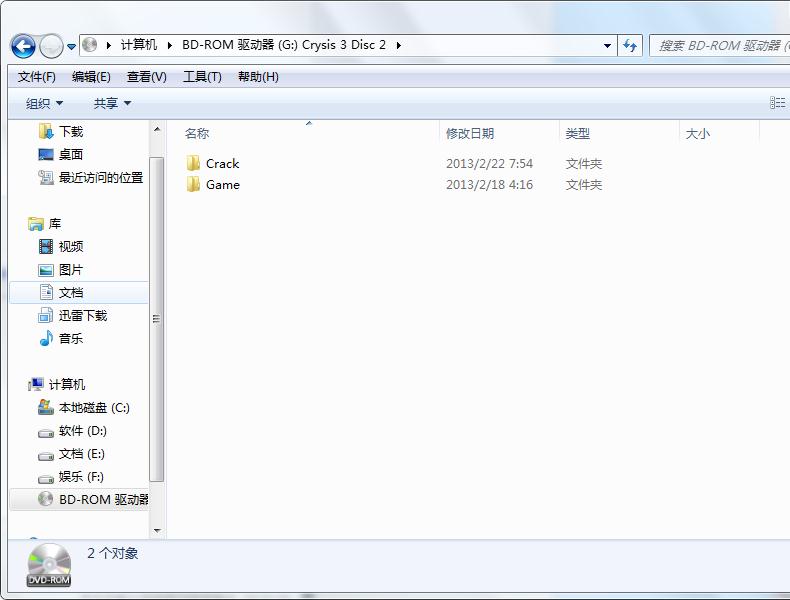The height and width of the screenshot is (600, 790).
Task: Open the recent pages dropdown arrow
Action: [72, 47]
